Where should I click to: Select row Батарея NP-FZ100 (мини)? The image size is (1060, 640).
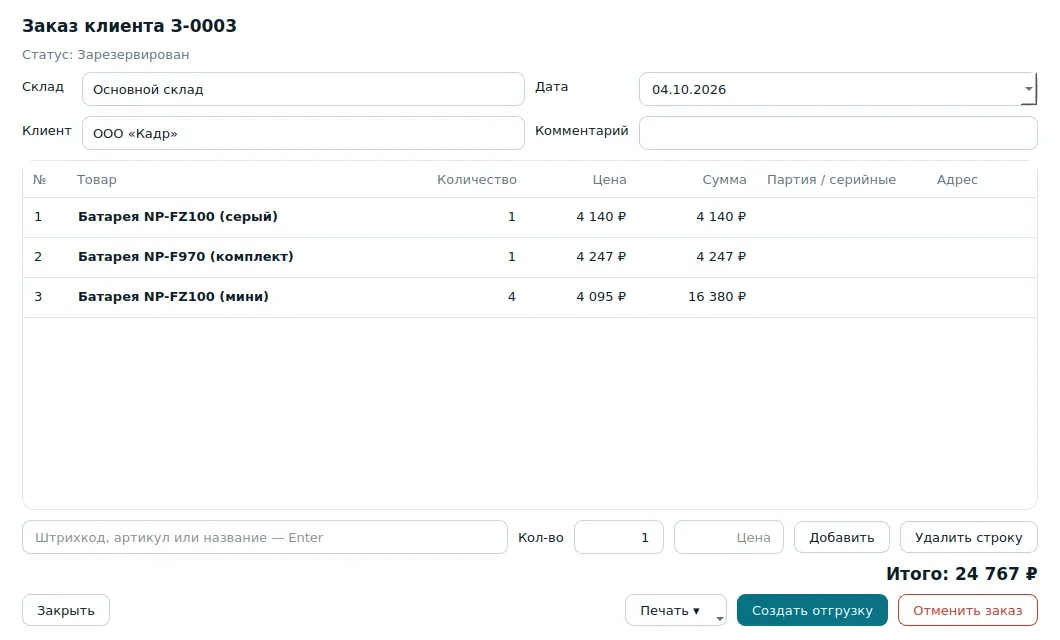530,297
